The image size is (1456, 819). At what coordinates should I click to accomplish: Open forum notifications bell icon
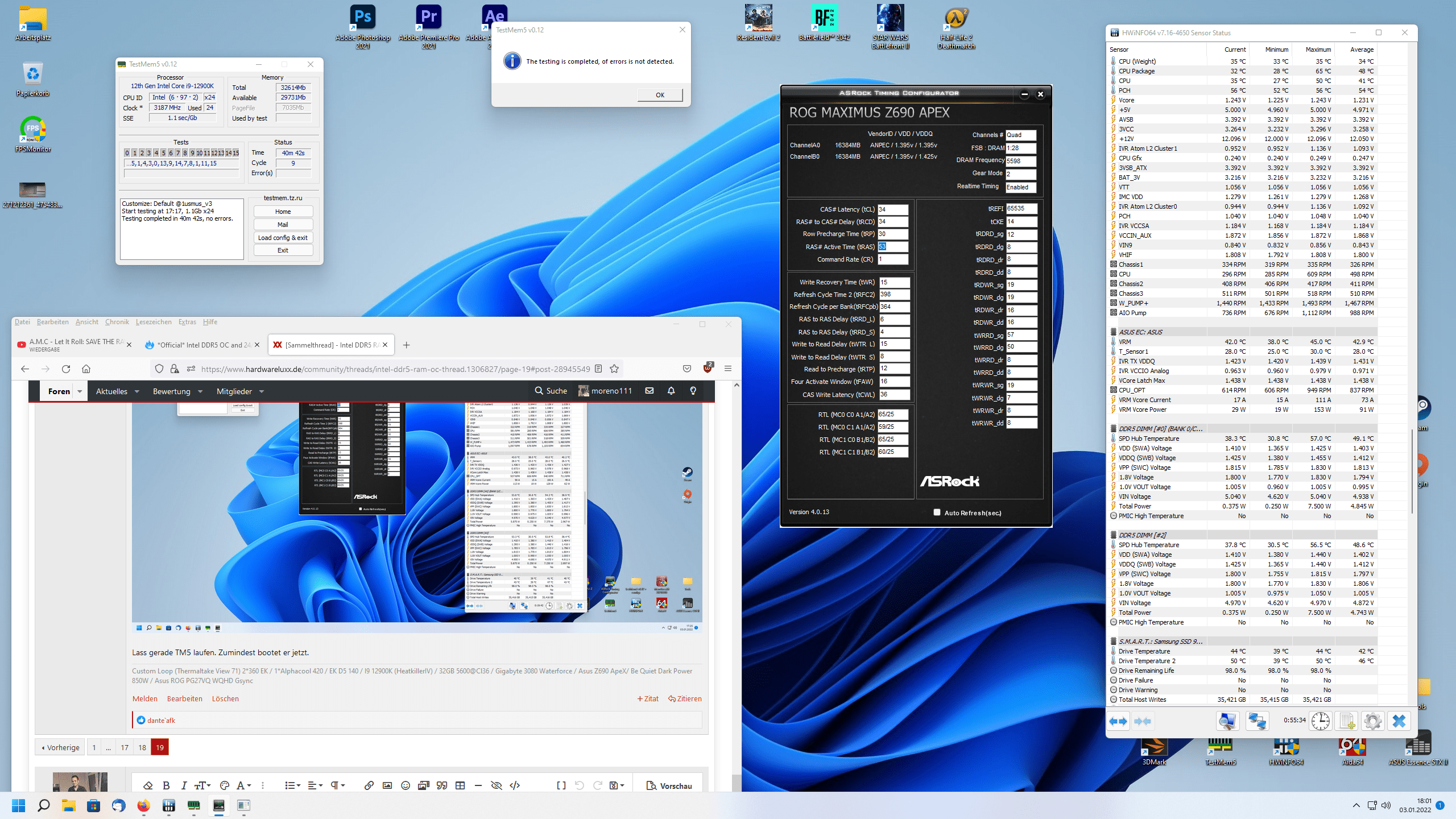click(x=671, y=391)
